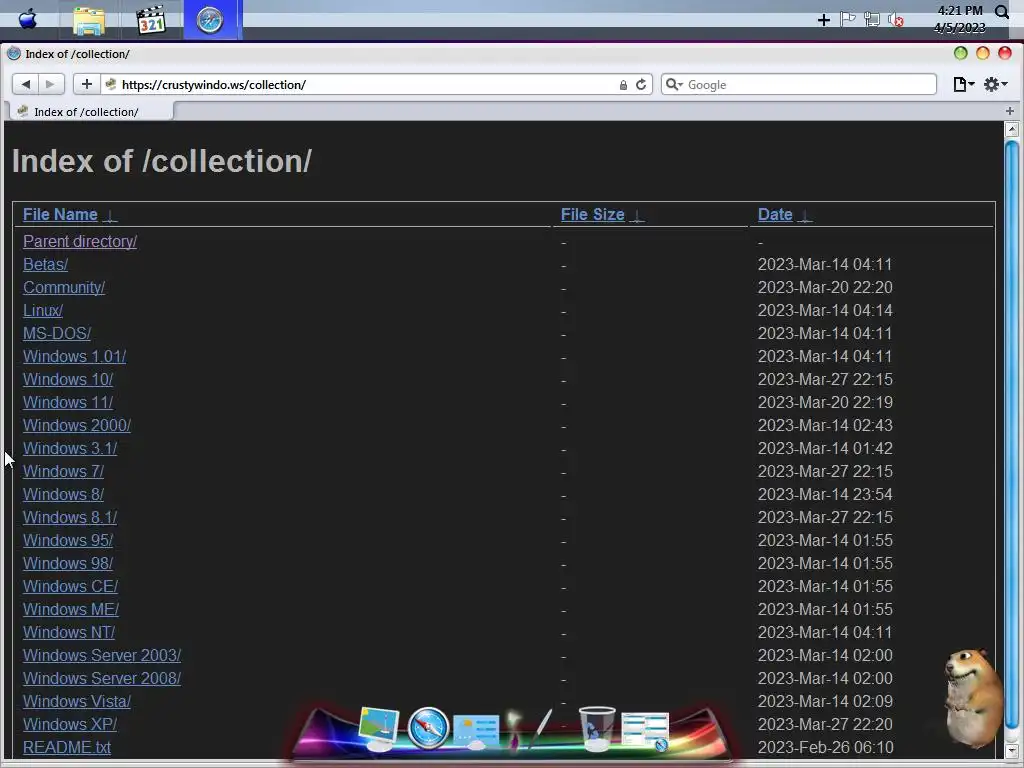The height and width of the screenshot is (768, 1024).
Task: Open the Windows 2000 folder
Action: [x=77, y=425]
